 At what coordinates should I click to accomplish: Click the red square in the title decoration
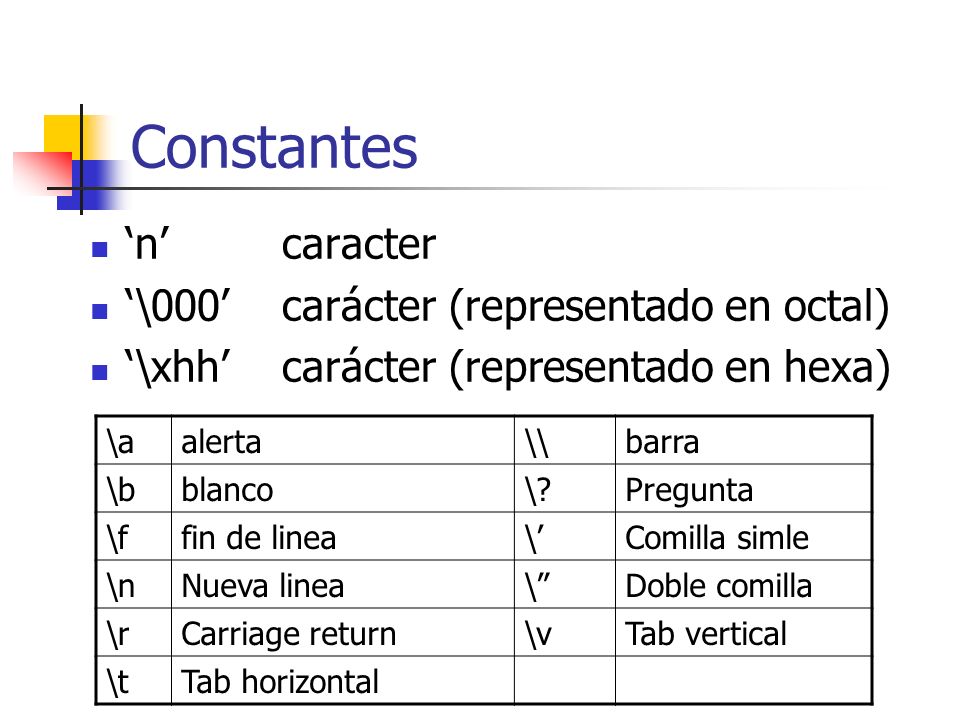click(x=43, y=171)
